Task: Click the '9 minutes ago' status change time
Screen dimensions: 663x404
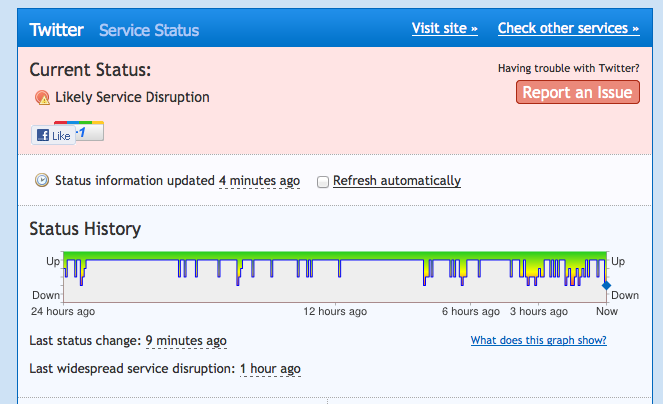Action: [186, 341]
